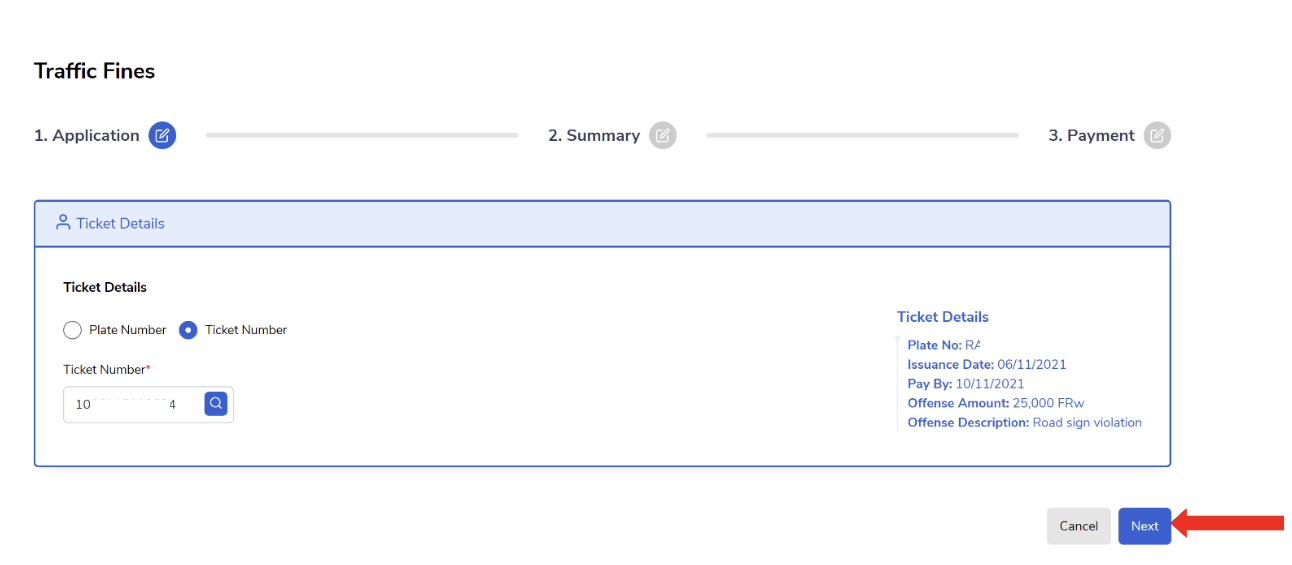The image size is (1292, 565).
Task: Click the Ticket Details panel header
Action: [x=602, y=223]
